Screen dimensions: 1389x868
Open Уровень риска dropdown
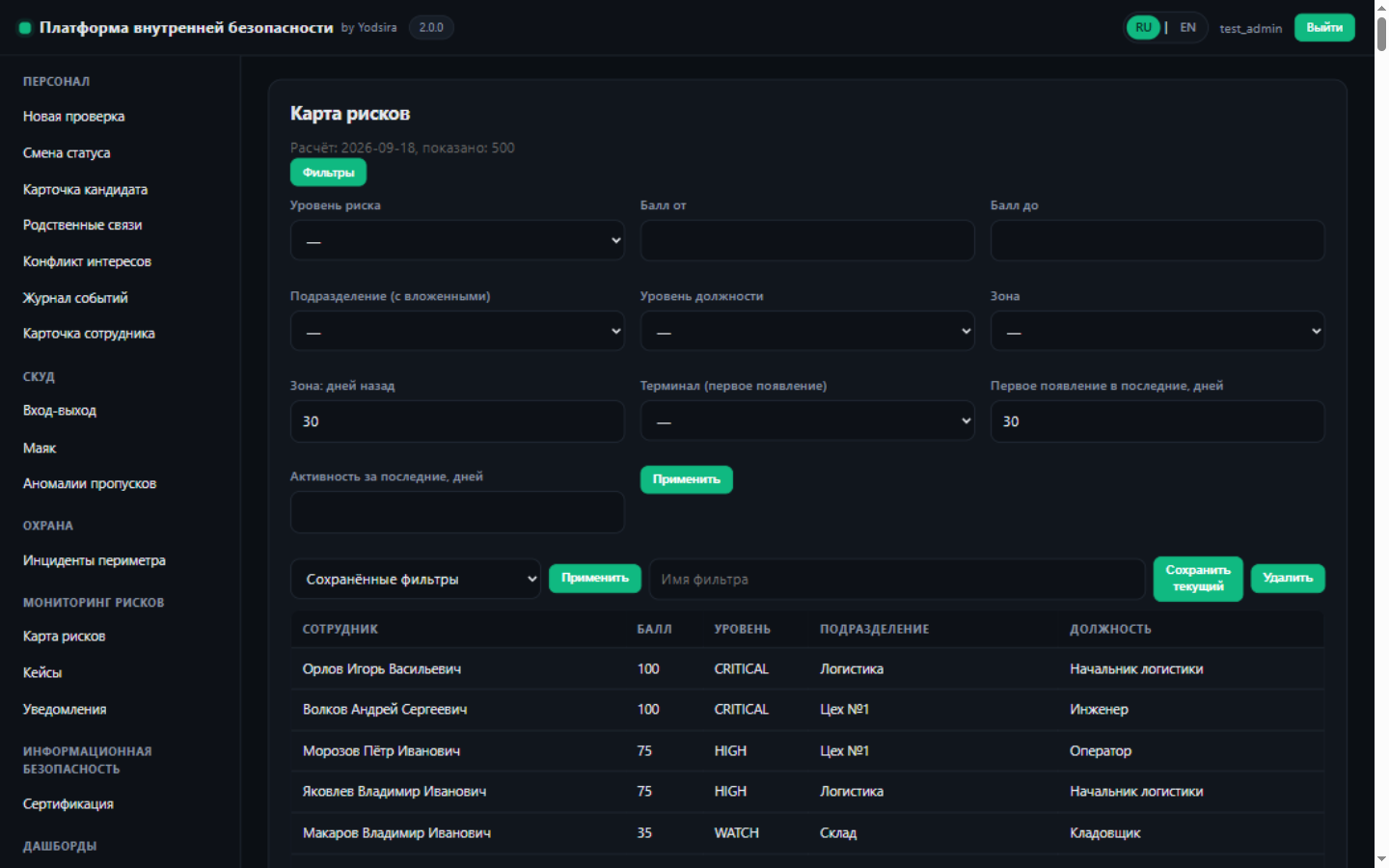click(x=457, y=241)
